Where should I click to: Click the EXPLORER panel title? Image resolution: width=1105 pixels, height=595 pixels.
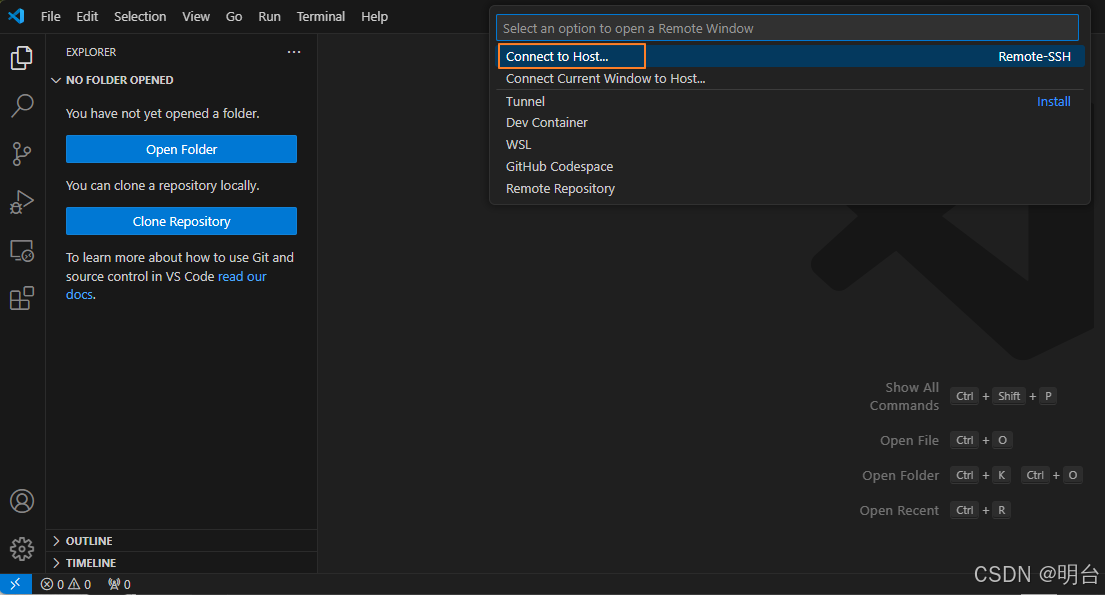tap(91, 52)
